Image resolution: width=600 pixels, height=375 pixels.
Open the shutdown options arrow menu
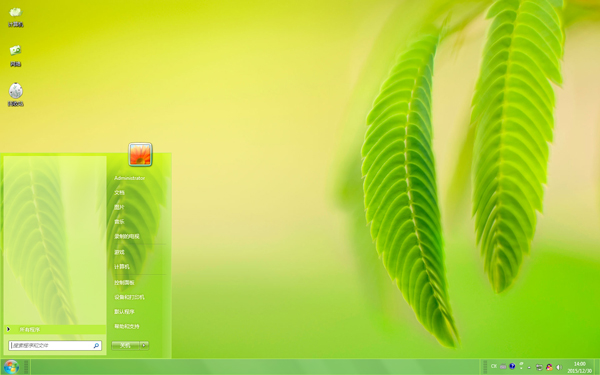click(x=144, y=346)
